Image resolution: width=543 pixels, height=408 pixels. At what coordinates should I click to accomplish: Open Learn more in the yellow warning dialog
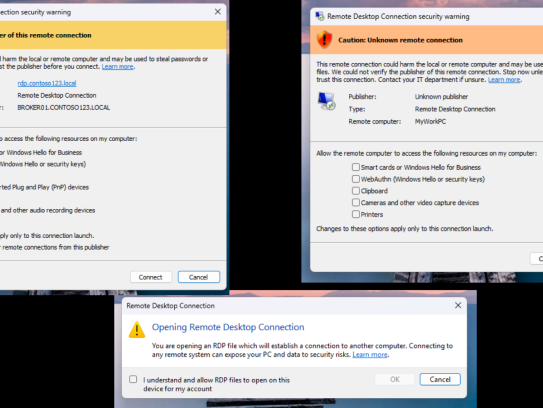[x=117, y=66]
